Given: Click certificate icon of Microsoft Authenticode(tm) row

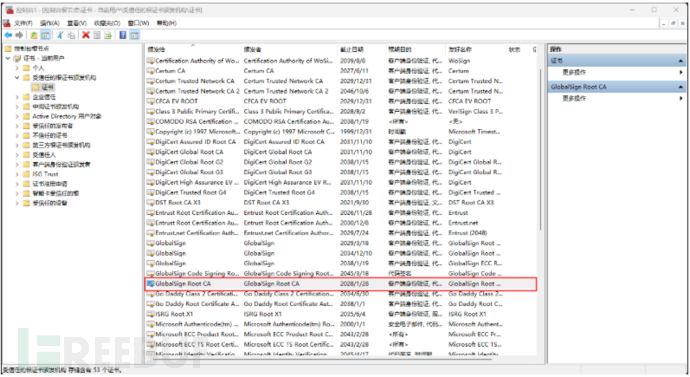Looking at the screenshot, I should pyautogui.click(x=150, y=324).
